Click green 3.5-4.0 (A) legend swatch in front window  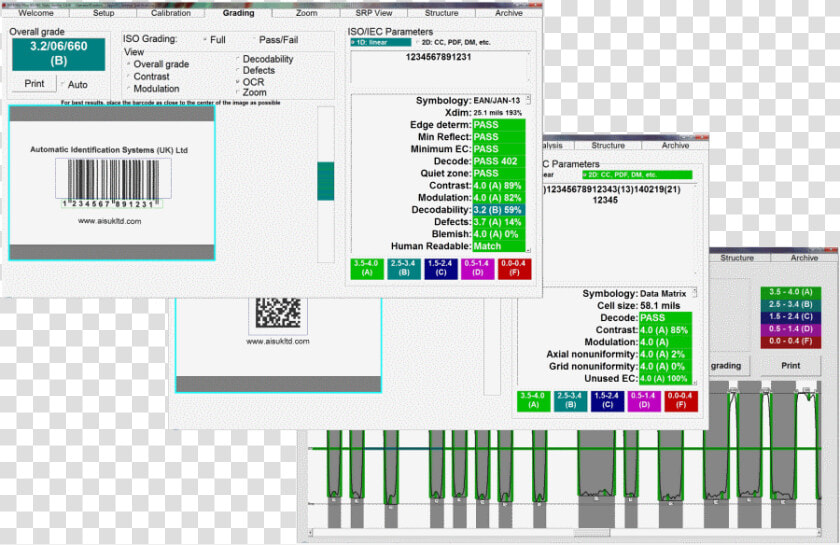pyautogui.click(x=366, y=269)
